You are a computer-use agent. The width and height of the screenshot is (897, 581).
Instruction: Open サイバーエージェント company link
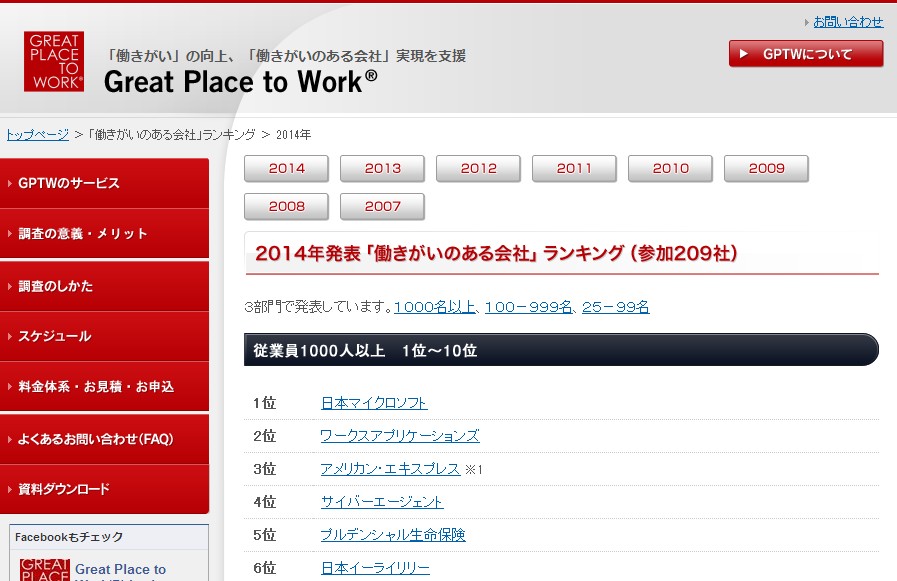(x=382, y=502)
